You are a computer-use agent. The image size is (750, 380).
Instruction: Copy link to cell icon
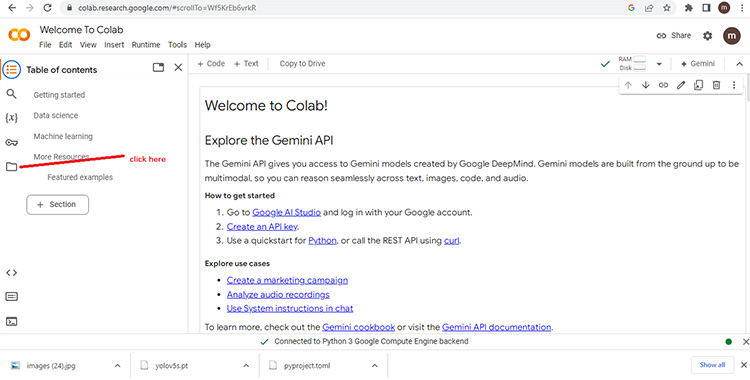[x=663, y=85]
